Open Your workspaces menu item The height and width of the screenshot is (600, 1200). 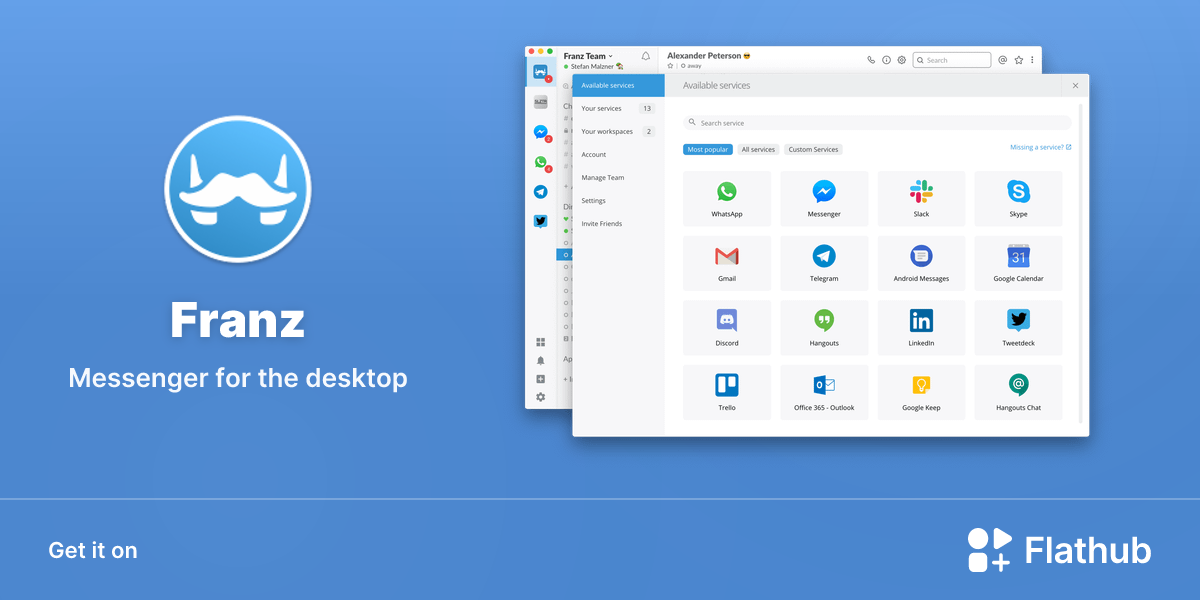(x=618, y=131)
